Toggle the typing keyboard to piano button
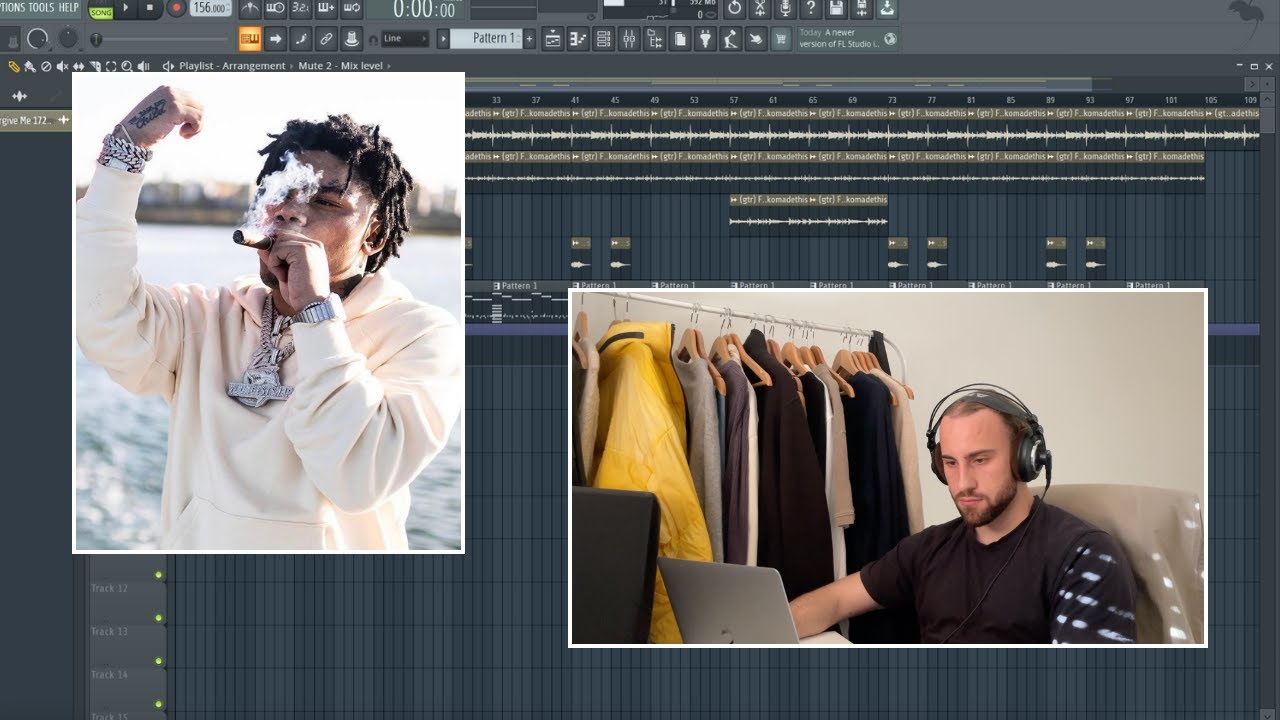 [x=250, y=39]
